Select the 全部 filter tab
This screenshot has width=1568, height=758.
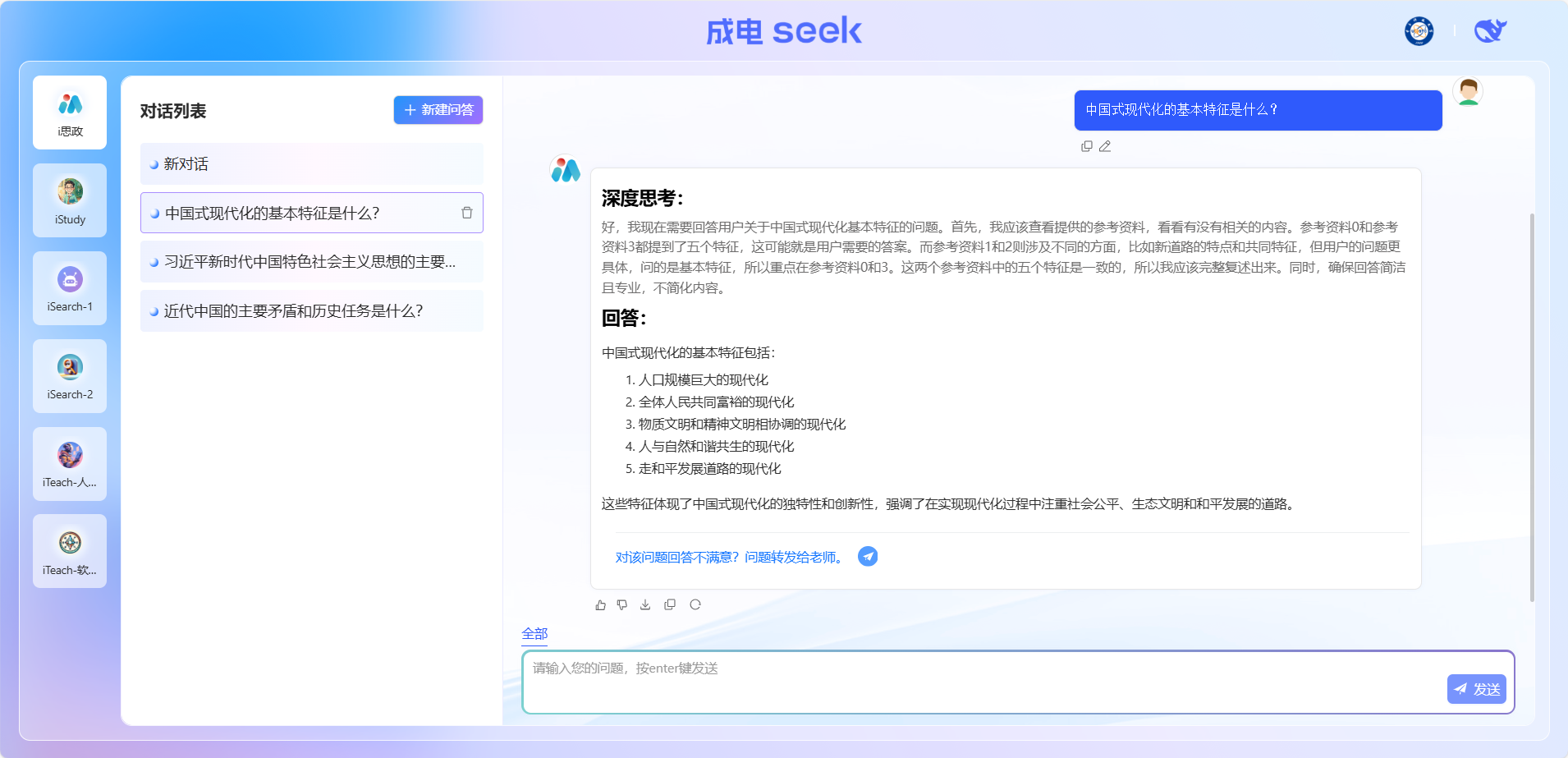pyautogui.click(x=534, y=633)
